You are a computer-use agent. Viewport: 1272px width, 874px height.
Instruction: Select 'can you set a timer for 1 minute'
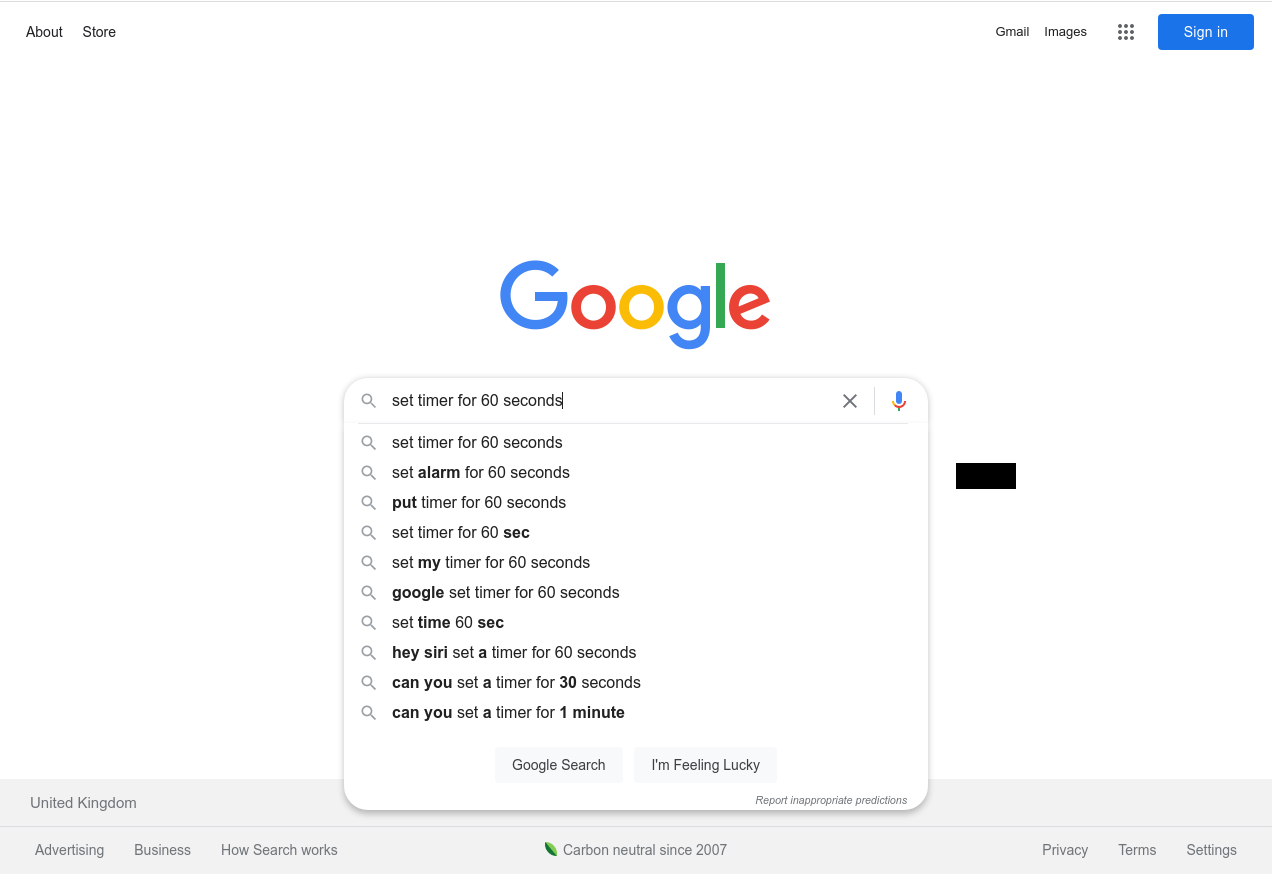(x=636, y=713)
